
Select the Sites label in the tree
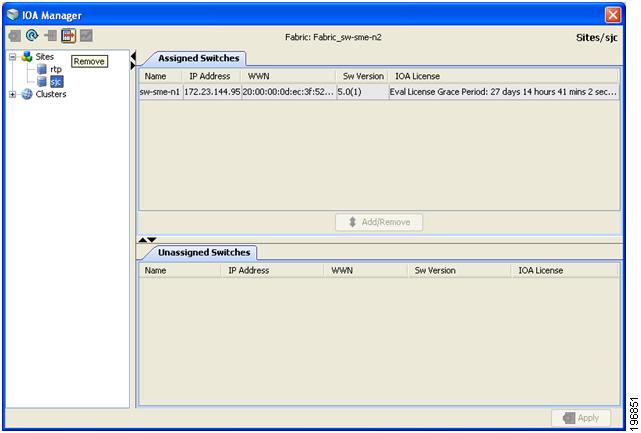45,56
